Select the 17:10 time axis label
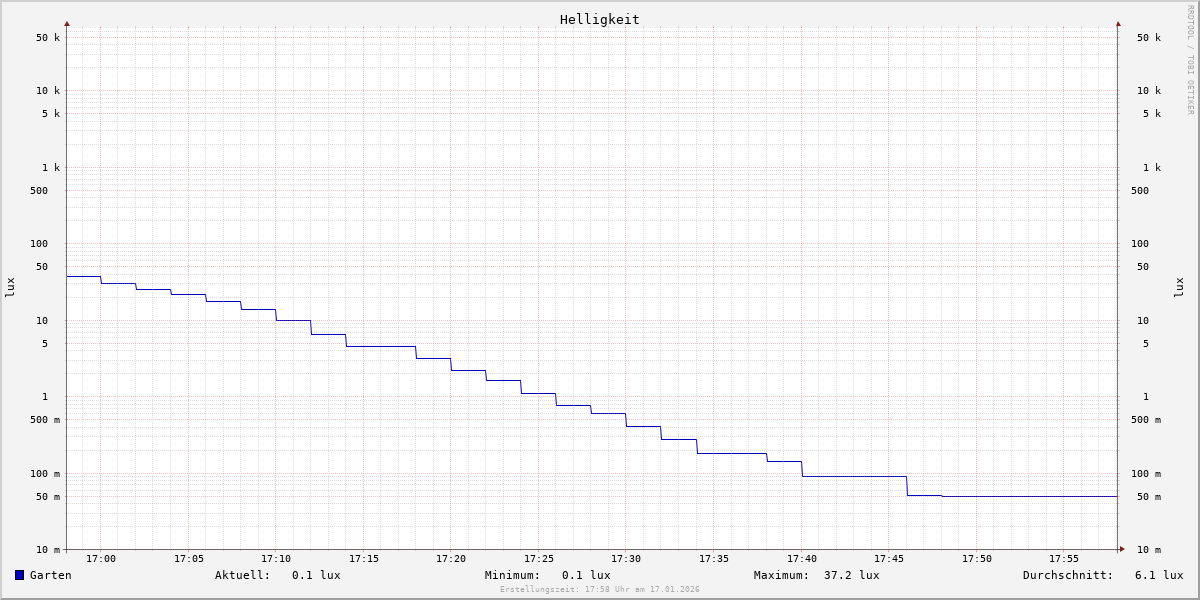Viewport: 1200px width, 600px height. point(276,558)
